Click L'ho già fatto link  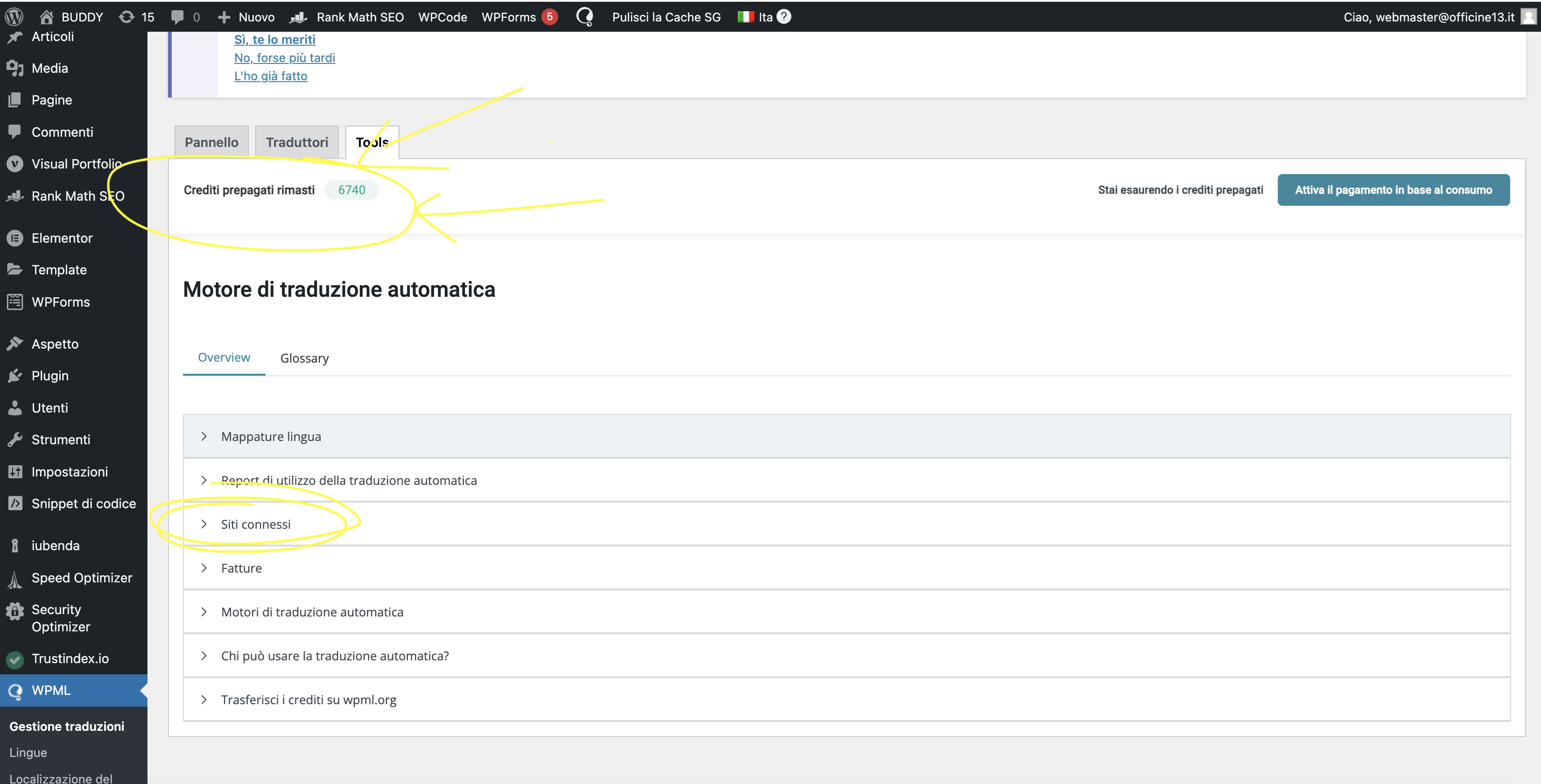[x=270, y=76]
